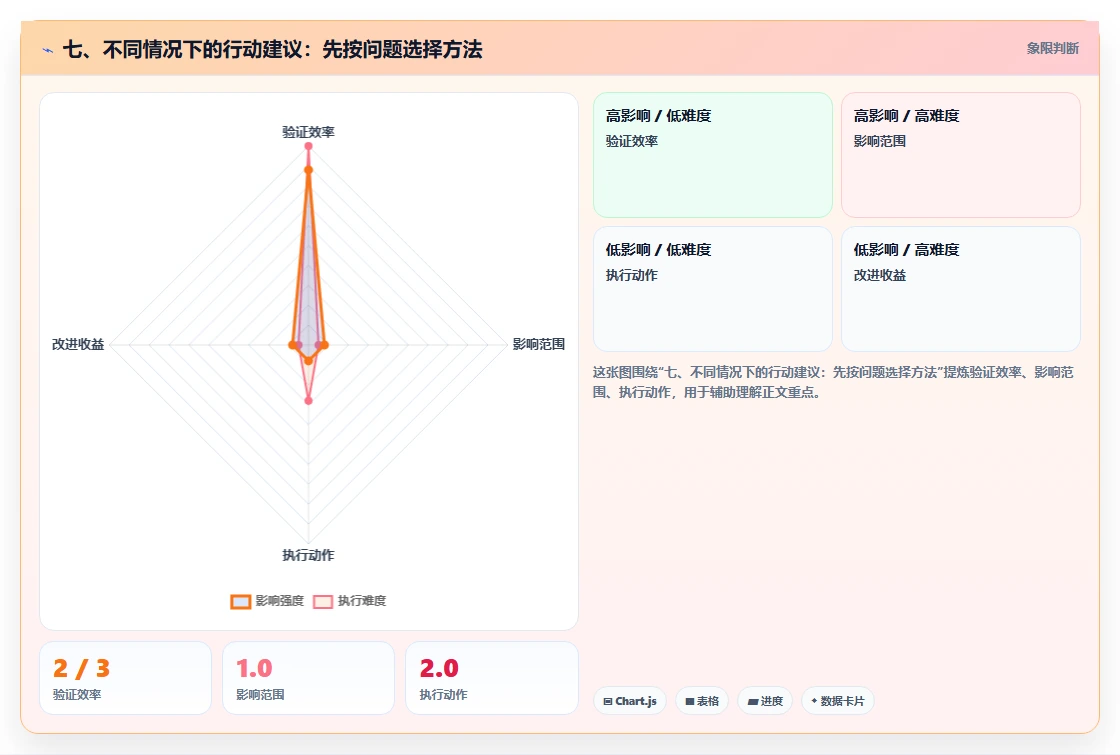Click the pink data point toward 执行动作
Screen dimensions: 1120x755
coord(309,401)
